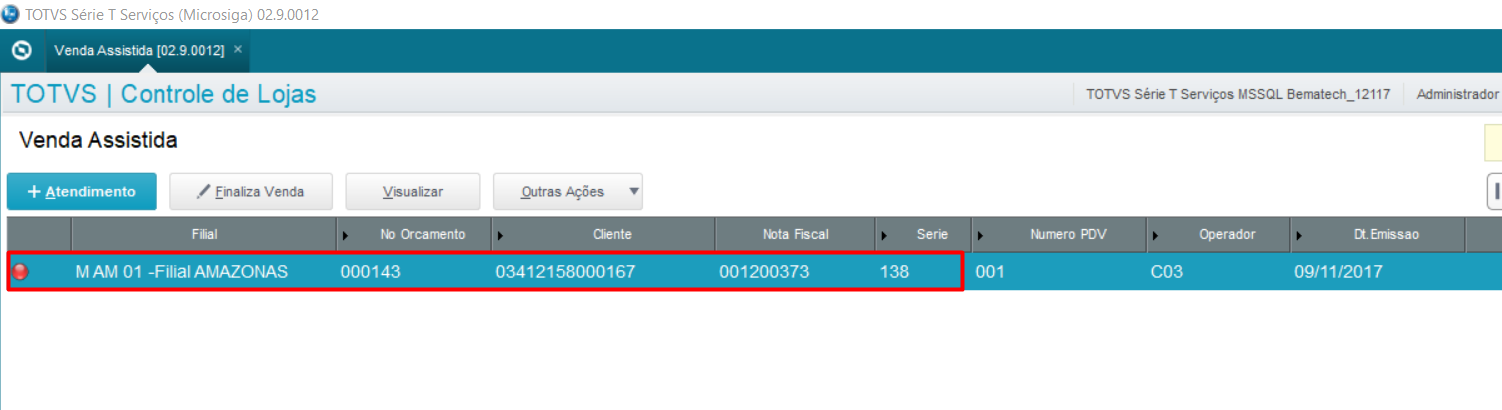
Task: Select emission date 09/11/2017 cell
Action: click(1378, 271)
